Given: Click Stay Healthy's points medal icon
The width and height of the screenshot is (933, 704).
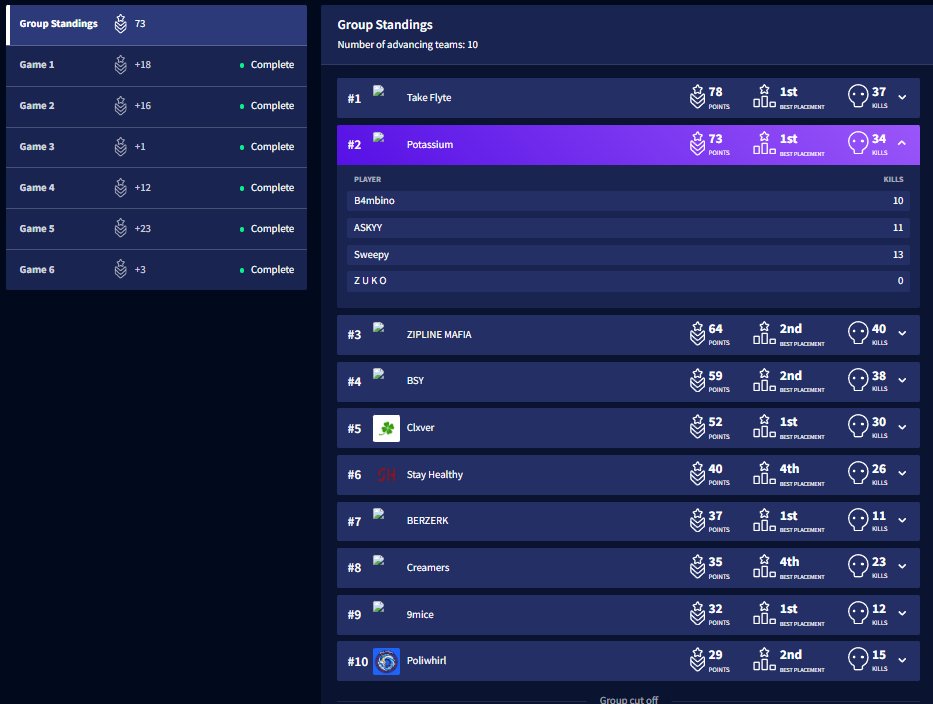Looking at the screenshot, I should [x=697, y=474].
